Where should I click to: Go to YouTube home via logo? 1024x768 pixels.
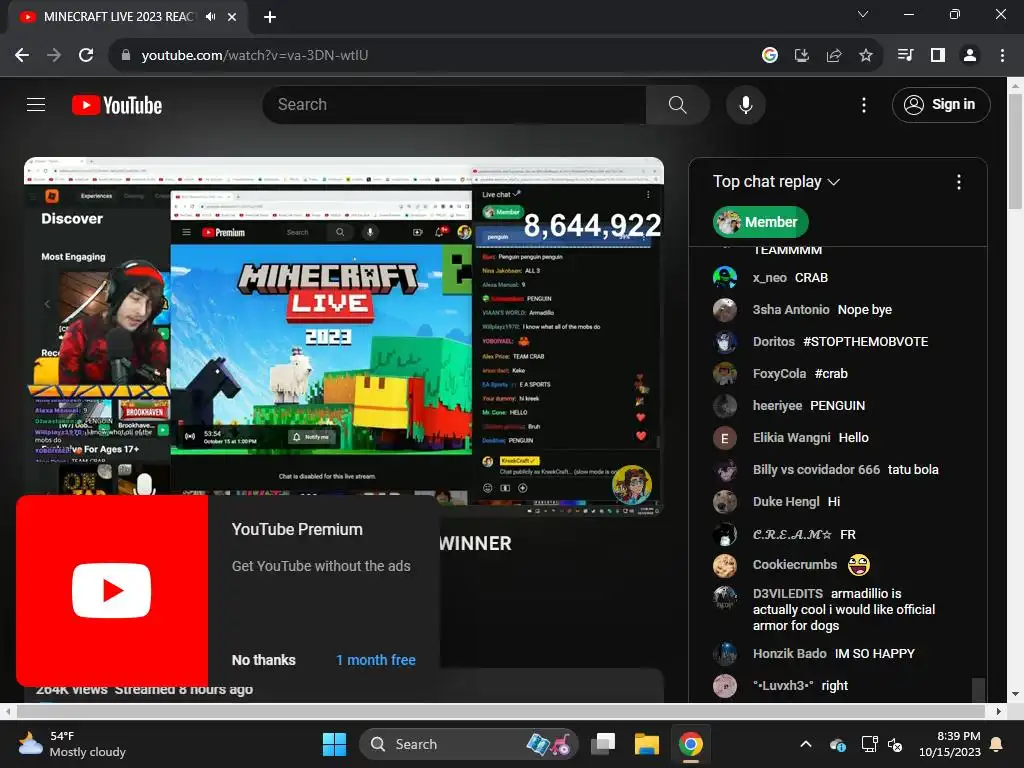click(117, 105)
